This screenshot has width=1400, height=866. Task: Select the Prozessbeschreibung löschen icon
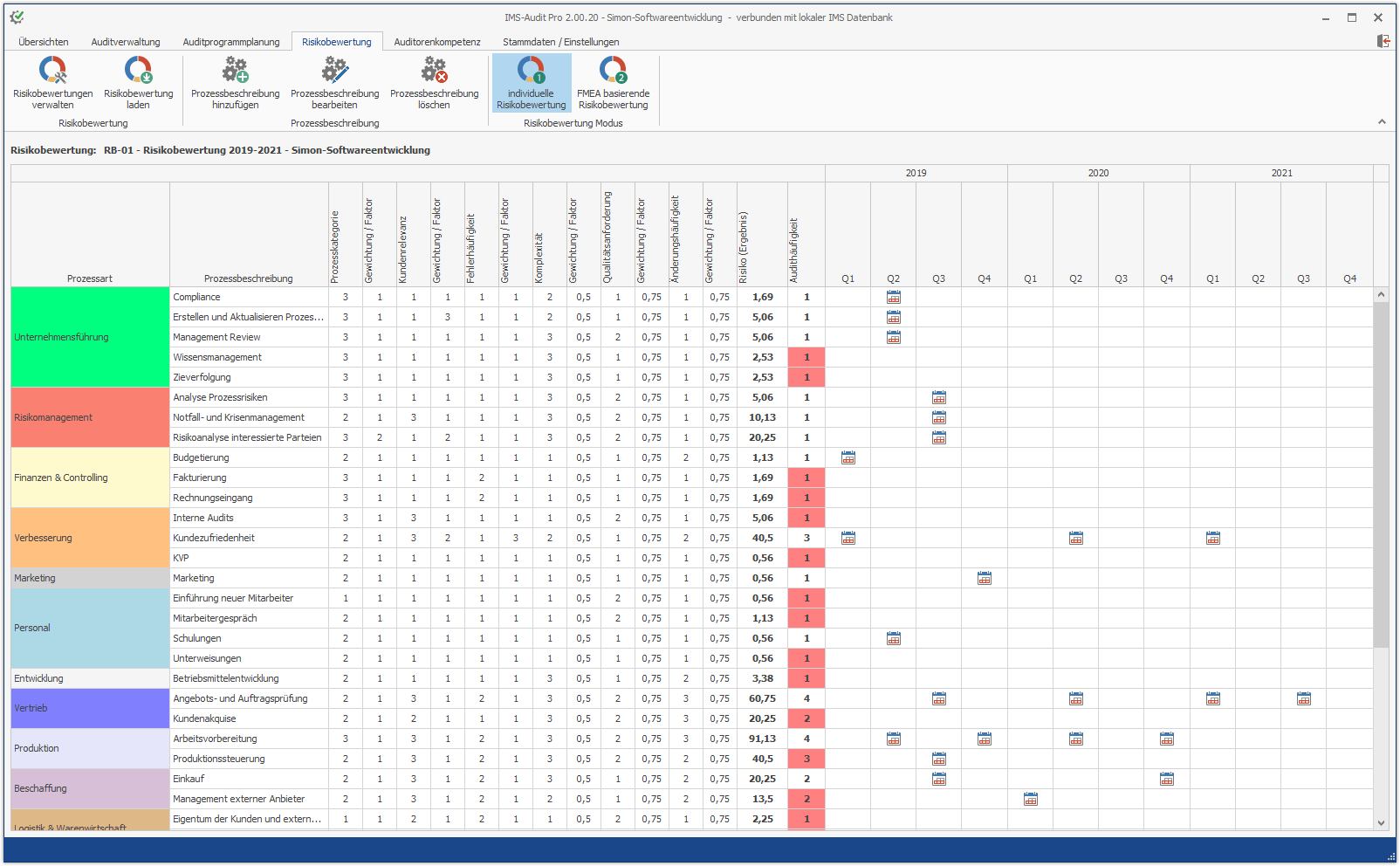433,83
